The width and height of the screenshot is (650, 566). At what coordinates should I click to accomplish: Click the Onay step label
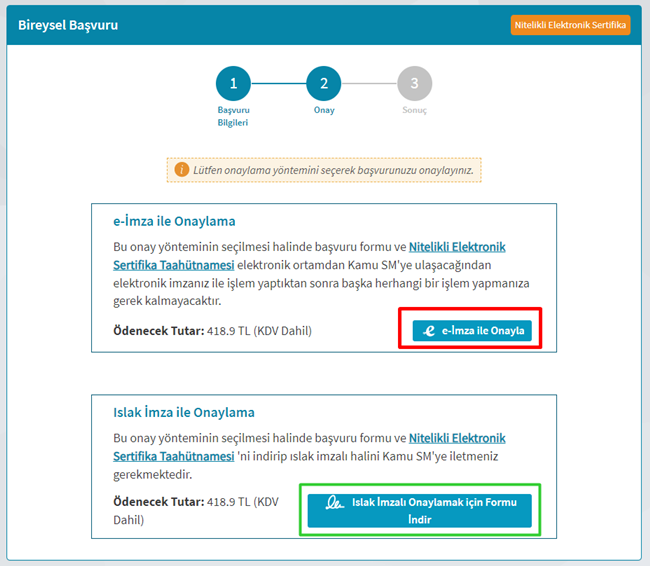click(x=324, y=110)
